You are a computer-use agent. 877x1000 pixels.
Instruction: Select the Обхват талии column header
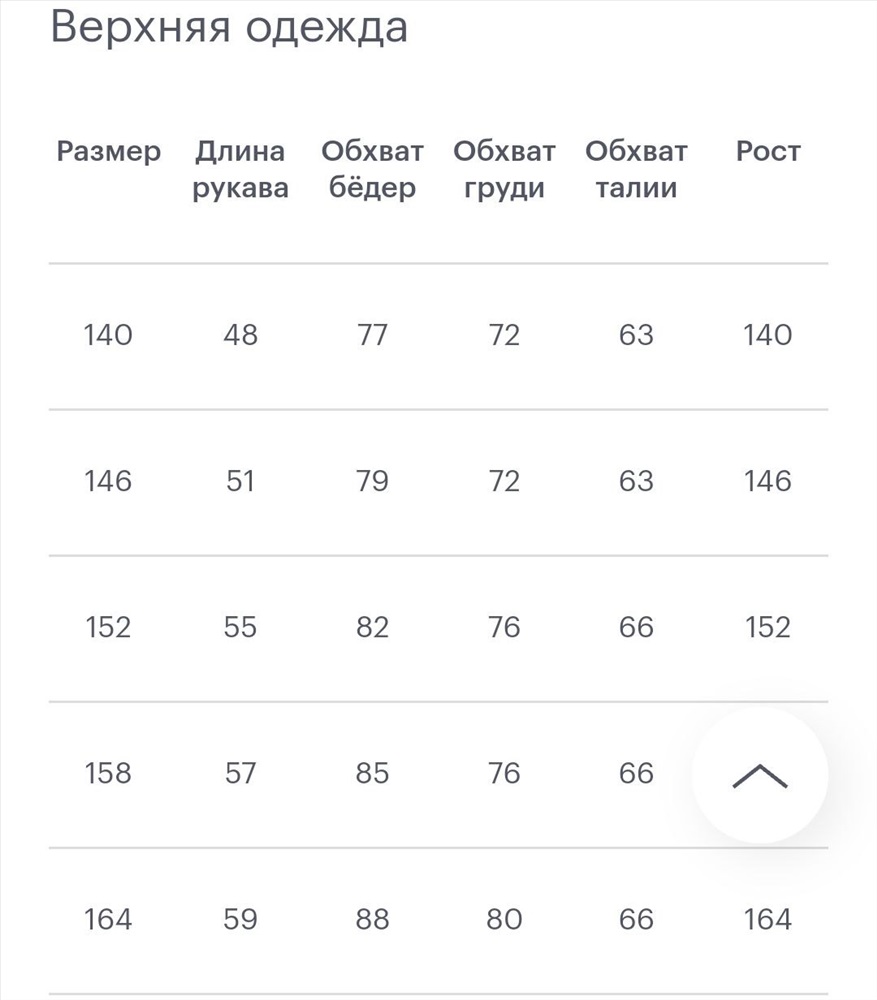(637, 169)
